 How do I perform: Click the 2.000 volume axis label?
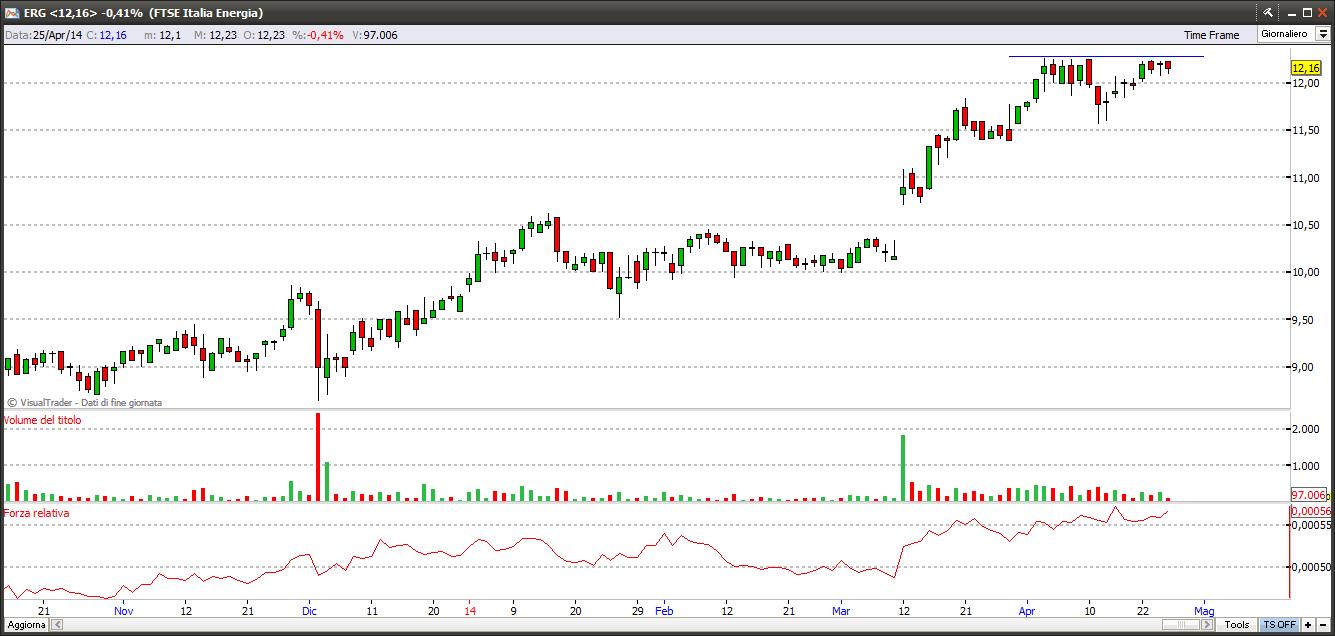click(1304, 430)
